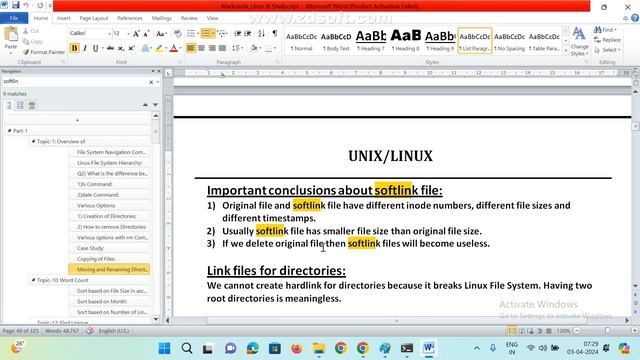Click the Undo icon in quick access toolbar
This screenshot has width=640, height=360.
coord(27,5)
